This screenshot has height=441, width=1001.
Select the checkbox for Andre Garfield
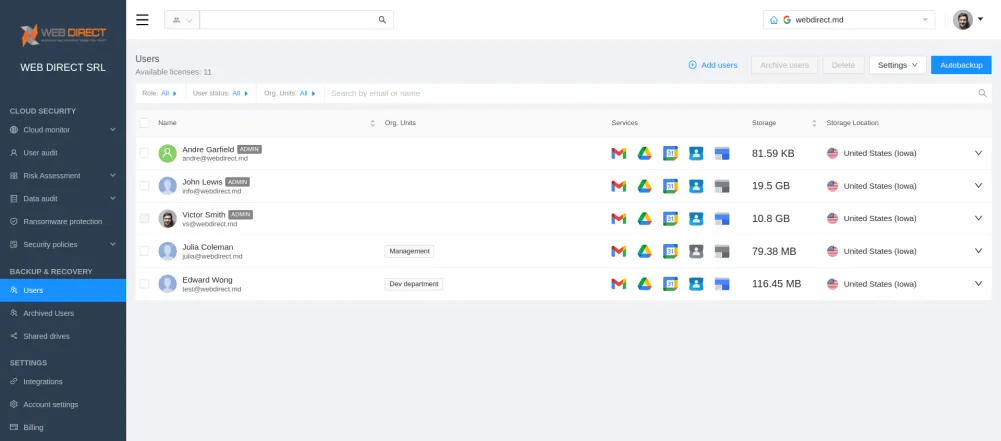tap(144, 153)
